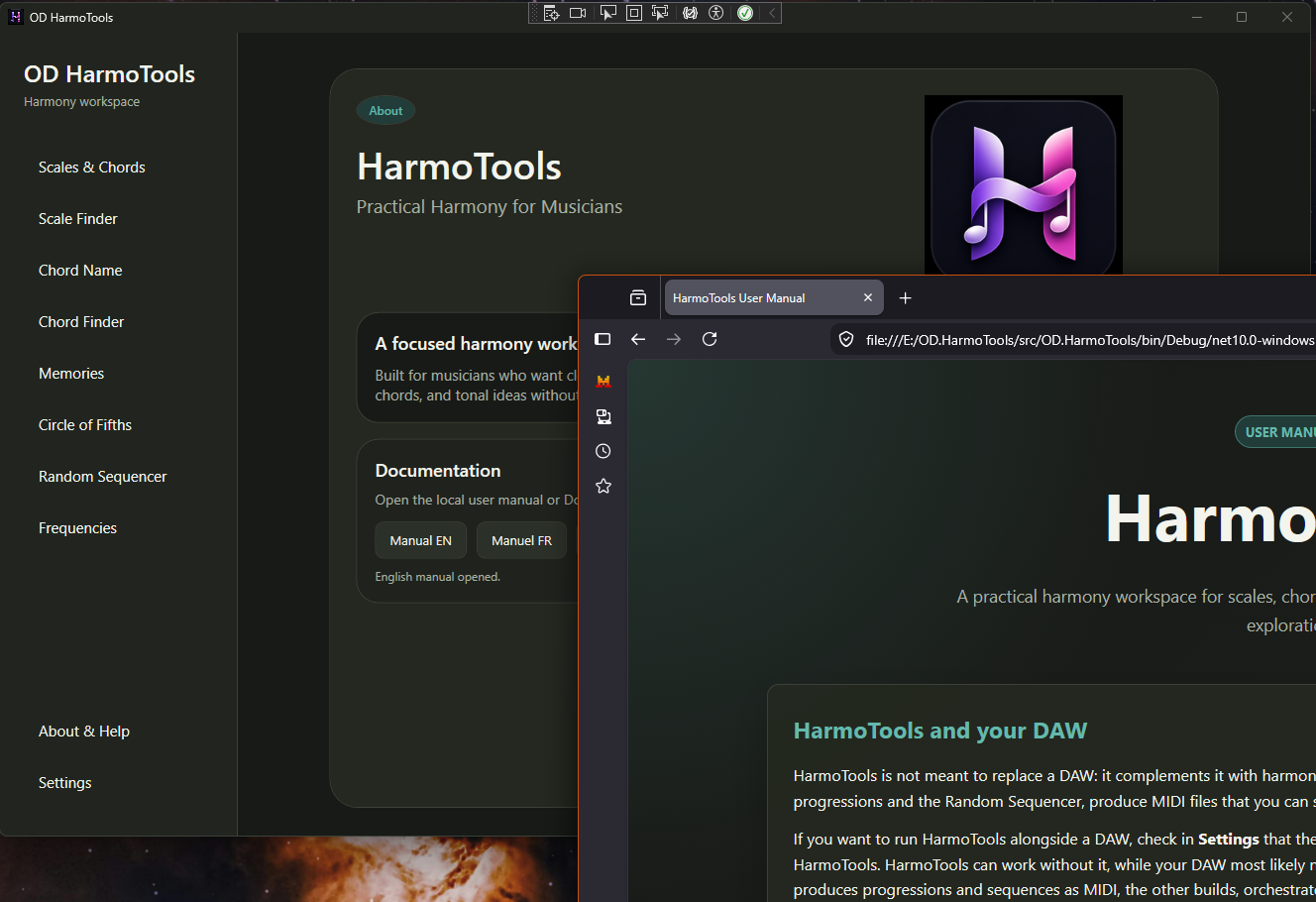Toggle Display Layout Adorners square icon
Image resolution: width=1316 pixels, height=902 pixels.
coord(634,13)
